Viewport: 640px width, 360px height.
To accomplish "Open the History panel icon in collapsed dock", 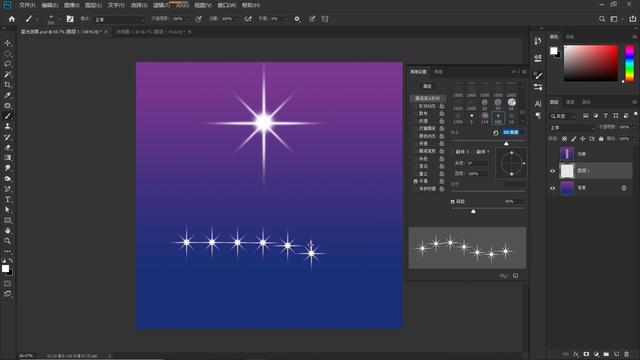I will click(538, 41).
